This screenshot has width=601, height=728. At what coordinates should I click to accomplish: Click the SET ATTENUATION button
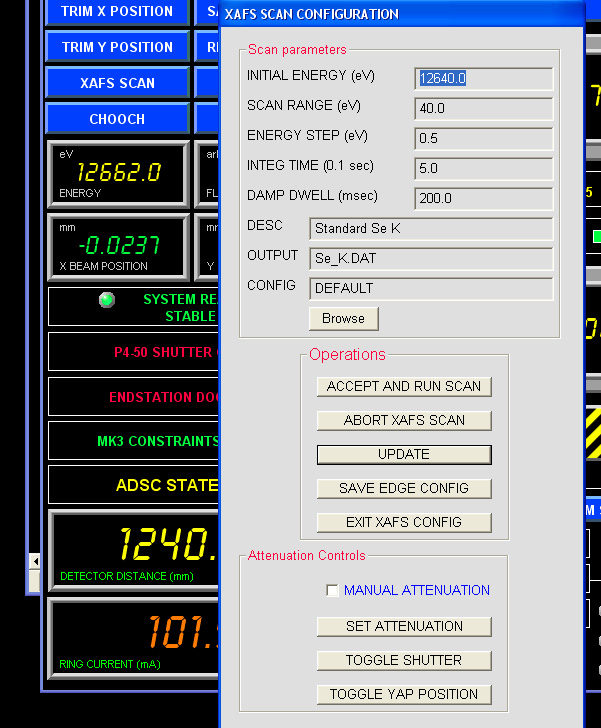click(404, 626)
